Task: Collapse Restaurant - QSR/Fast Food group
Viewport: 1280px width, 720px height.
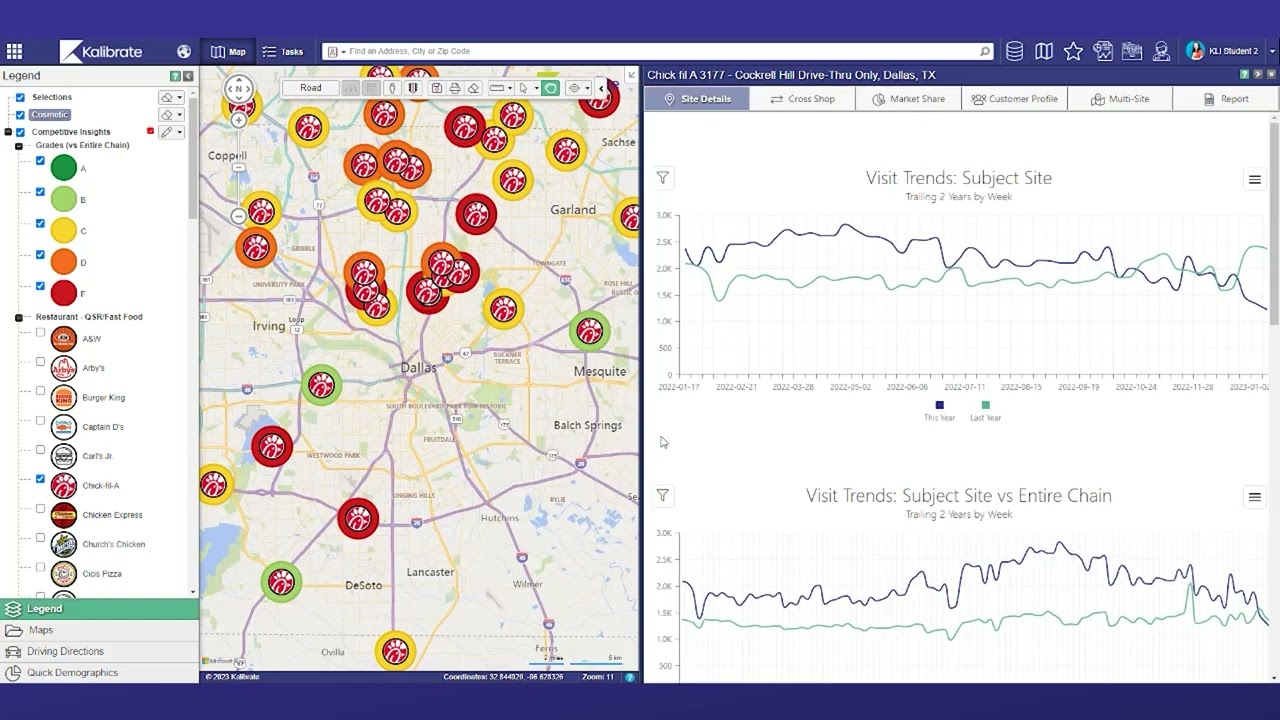Action: [18, 317]
